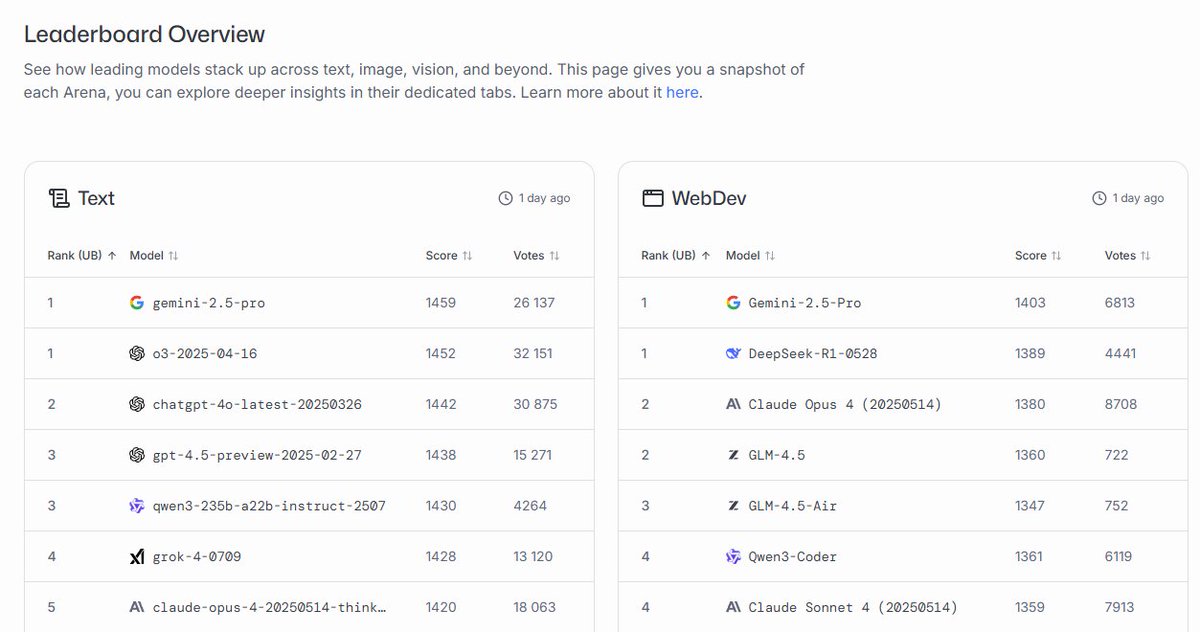Select the Claude Sonnet 4 (20250514) entry
The height and width of the screenshot is (632, 1200).
tap(853, 607)
